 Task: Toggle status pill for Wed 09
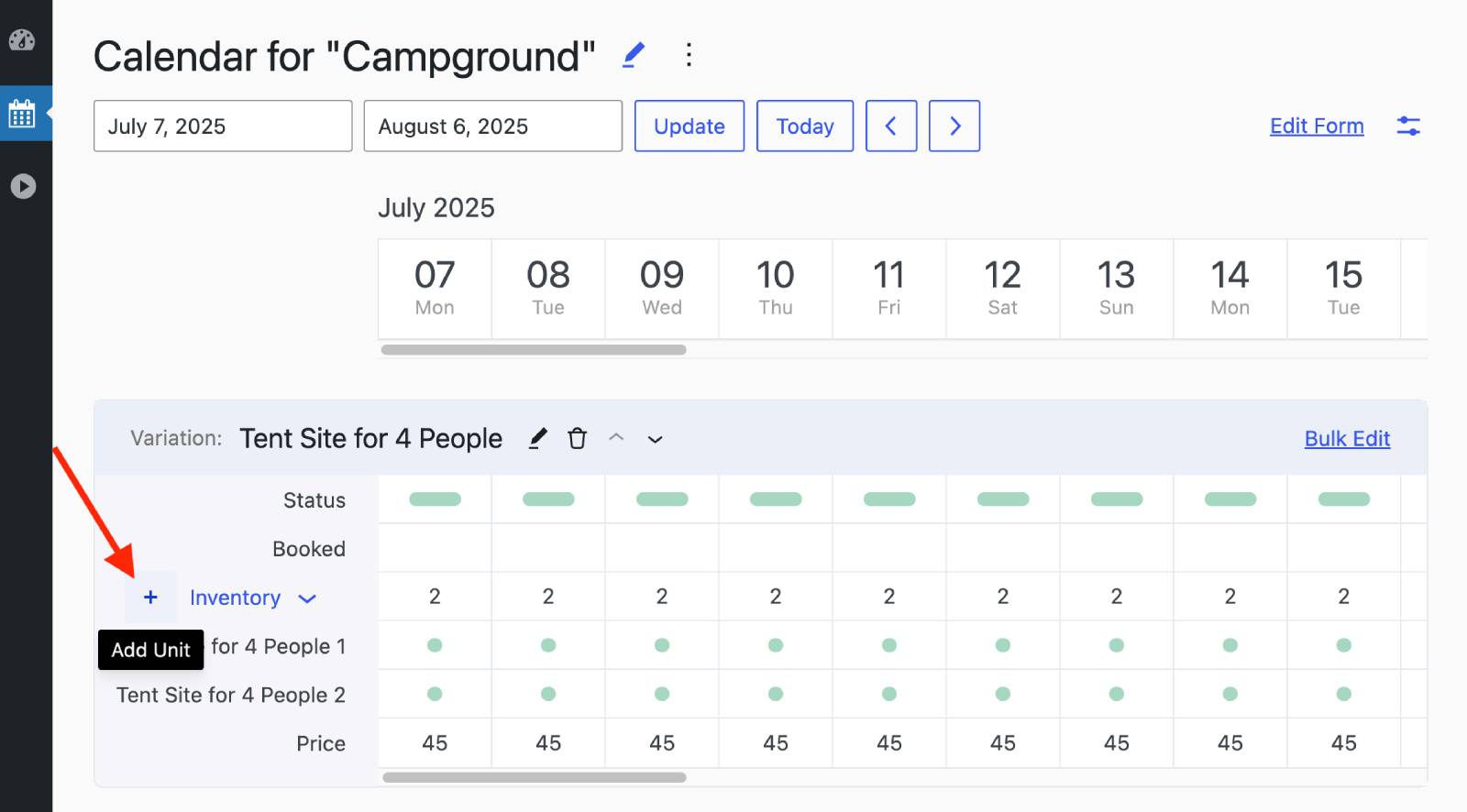tap(662, 499)
